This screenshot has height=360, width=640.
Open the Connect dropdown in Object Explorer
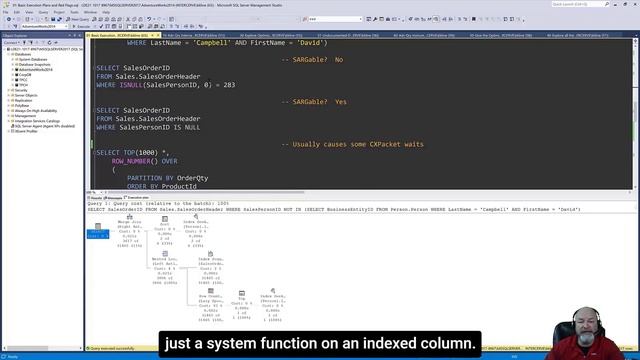point(11,42)
